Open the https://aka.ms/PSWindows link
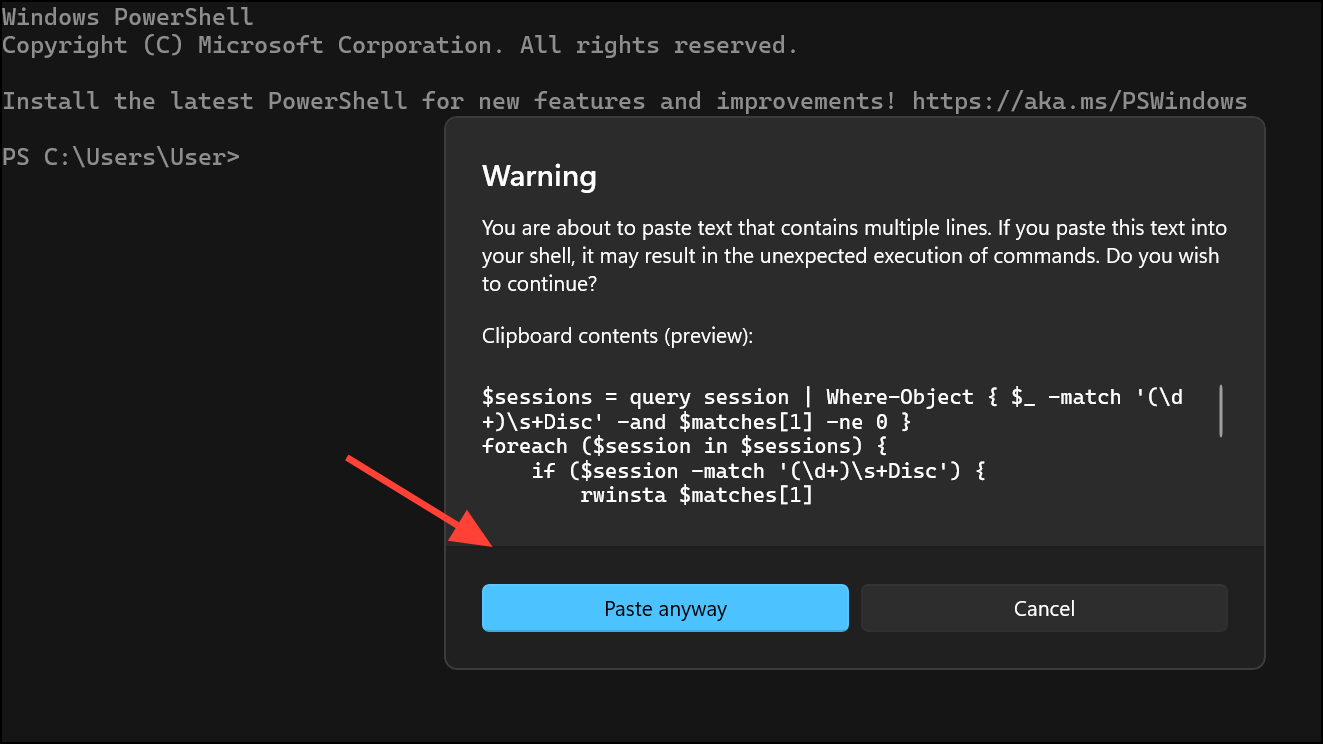The image size is (1323, 744). 1078,100
